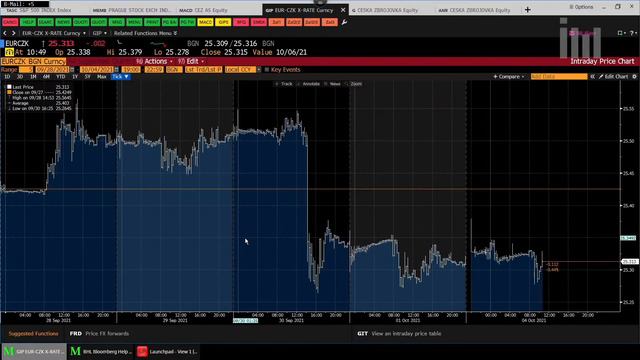Select the 5Y period tab
The image size is (640, 360).
tap(87, 77)
